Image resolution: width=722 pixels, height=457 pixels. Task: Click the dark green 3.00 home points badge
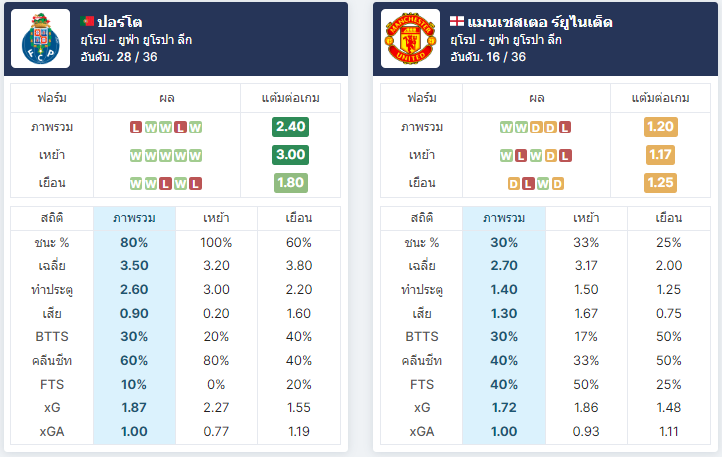[291, 155]
